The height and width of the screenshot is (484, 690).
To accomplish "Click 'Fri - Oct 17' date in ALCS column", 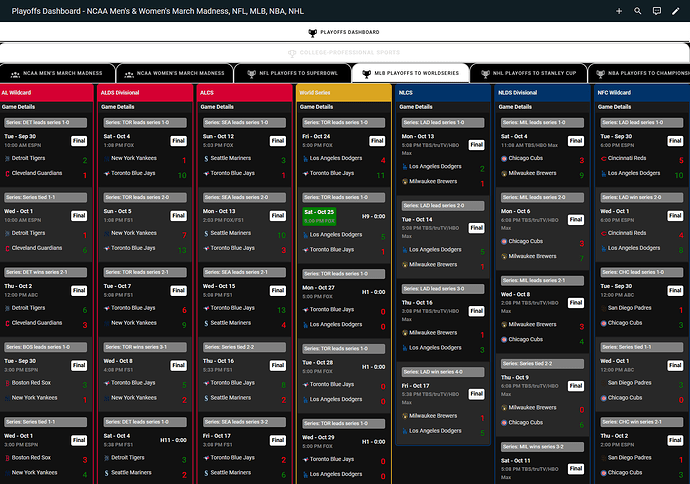I will pyautogui.click(x=217, y=436).
